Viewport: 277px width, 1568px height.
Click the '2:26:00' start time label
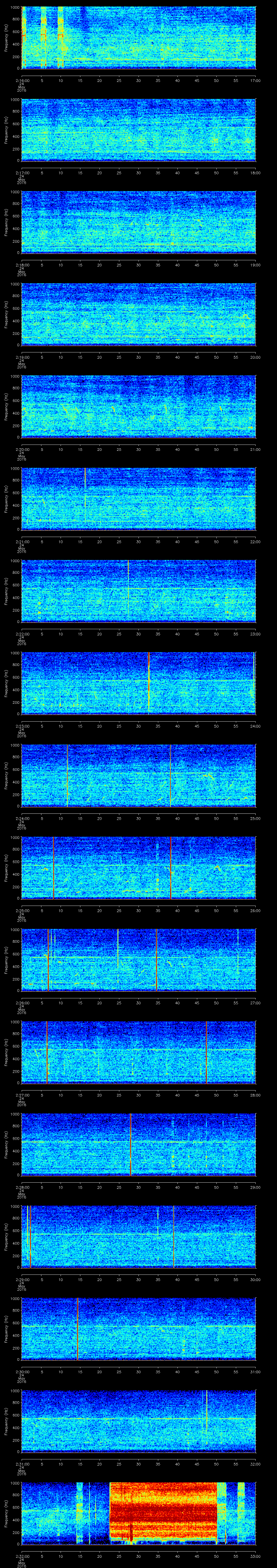(22, 1003)
